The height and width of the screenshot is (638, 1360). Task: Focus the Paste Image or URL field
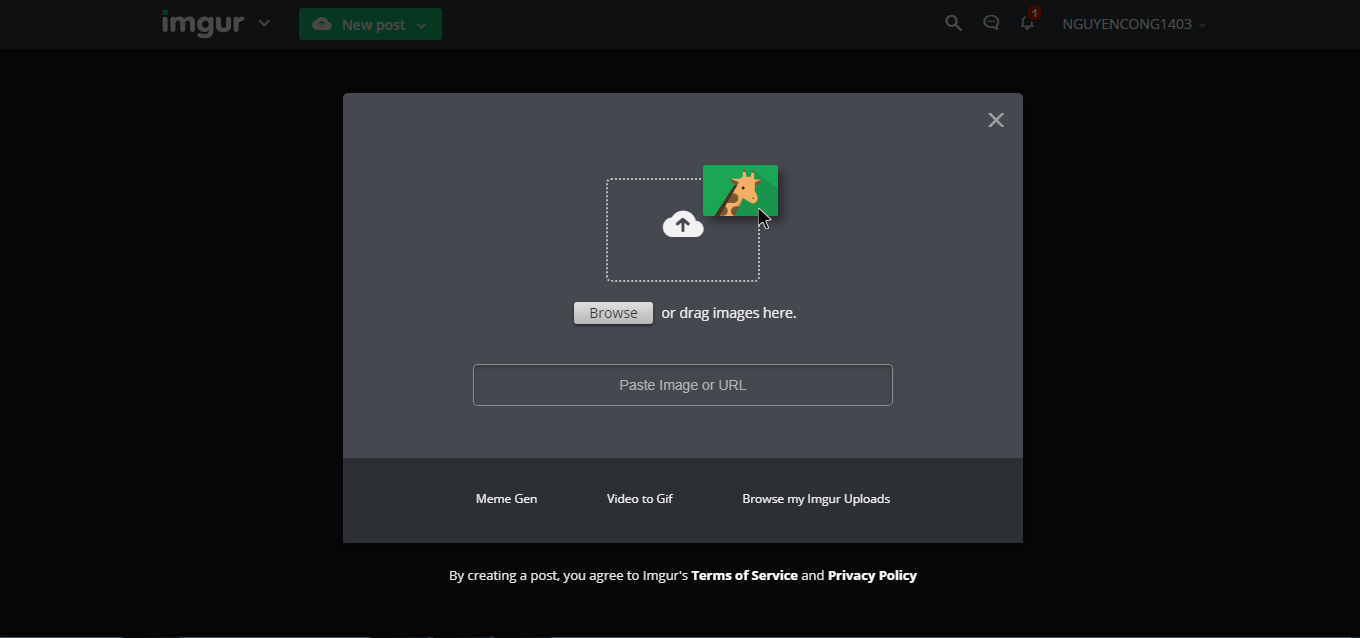(683, 385)
